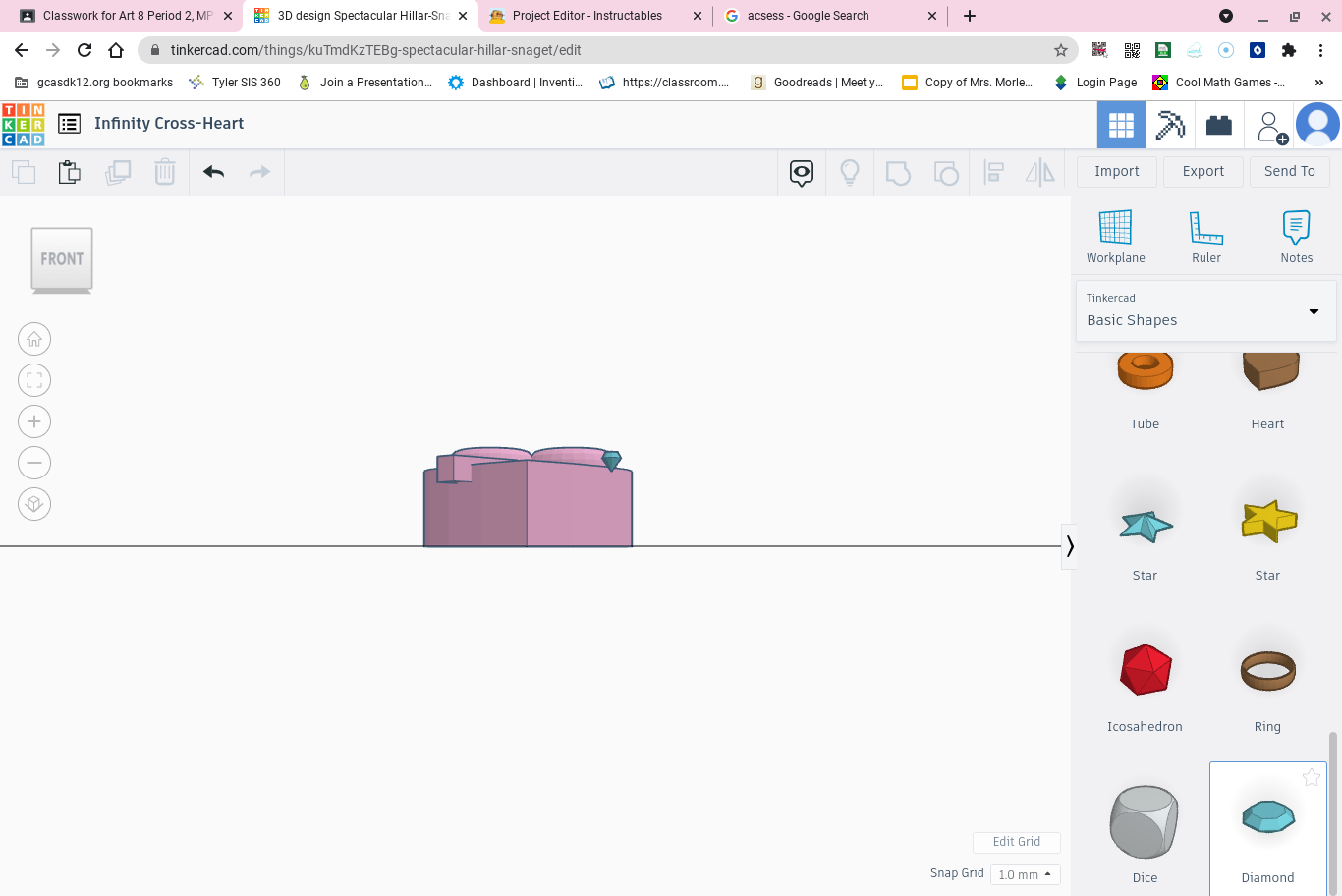Reload the current page
The width and height of the screenshot is (1342, 896).
coord(84,50)
